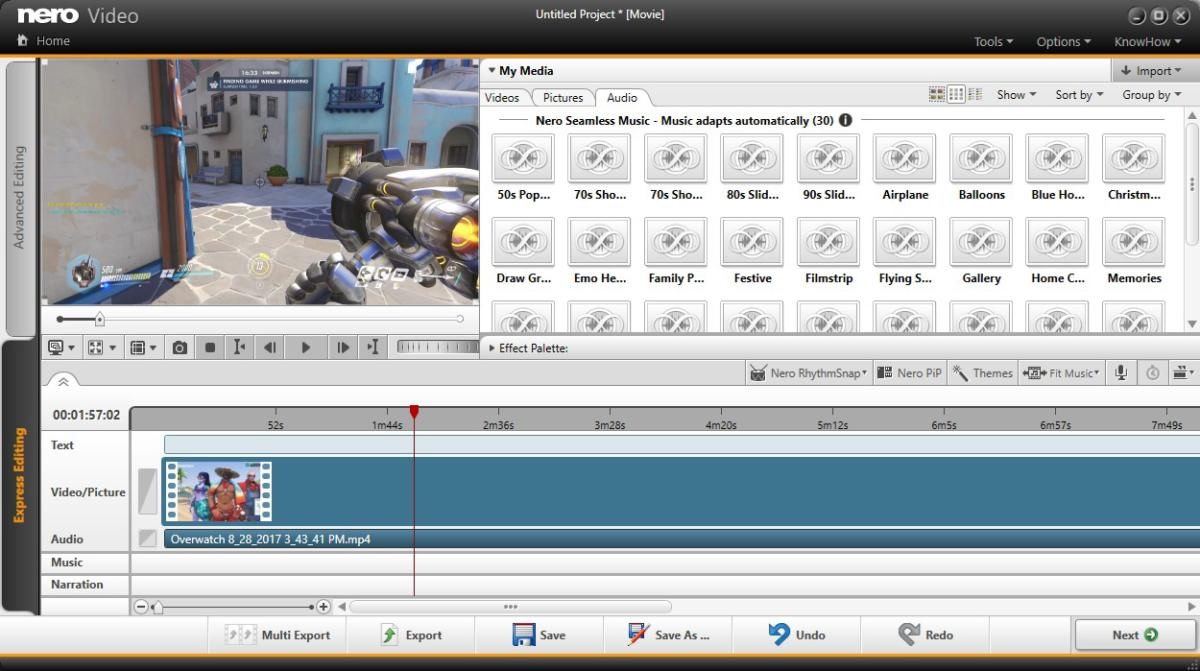Open the Fit Music dropdown
This screenshot has width=1200, height=671.
pyautogui.click(x=1062, y=373)
